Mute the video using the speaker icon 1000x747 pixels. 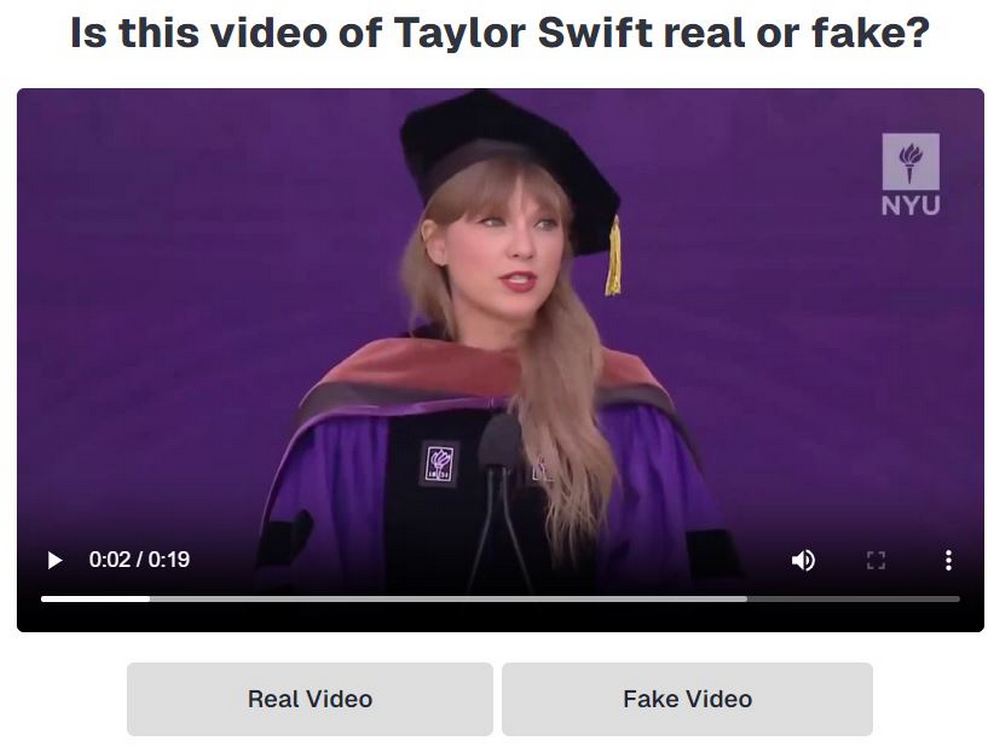pos(803,560)
